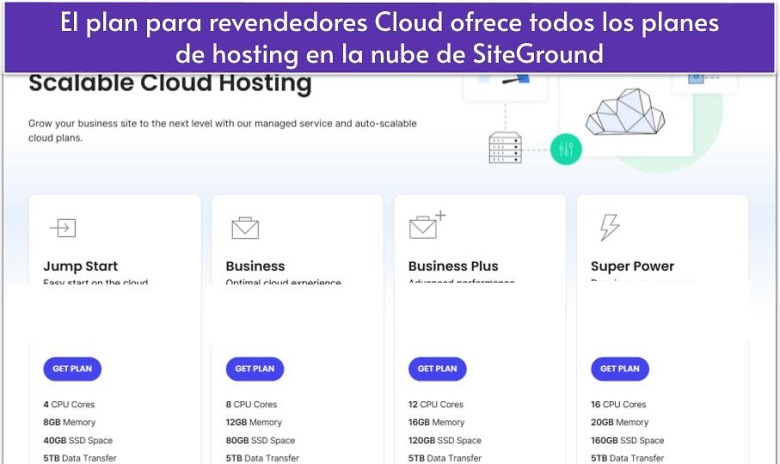This screenshot has width=780, height=464.
Task: Click the Business Plus plan title
Action: pyautogui.click(x=453, y=266)
